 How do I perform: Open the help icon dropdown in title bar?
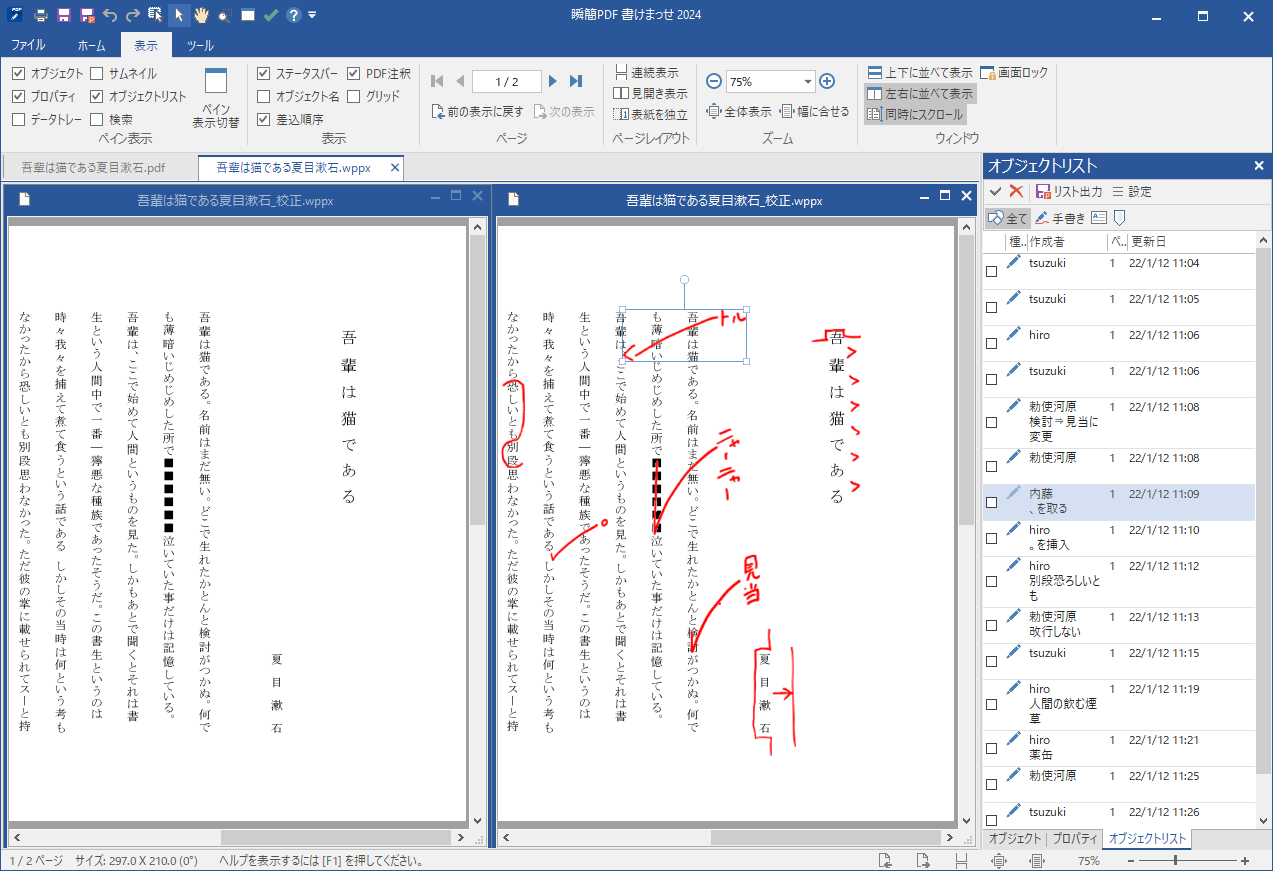[293, 15]
